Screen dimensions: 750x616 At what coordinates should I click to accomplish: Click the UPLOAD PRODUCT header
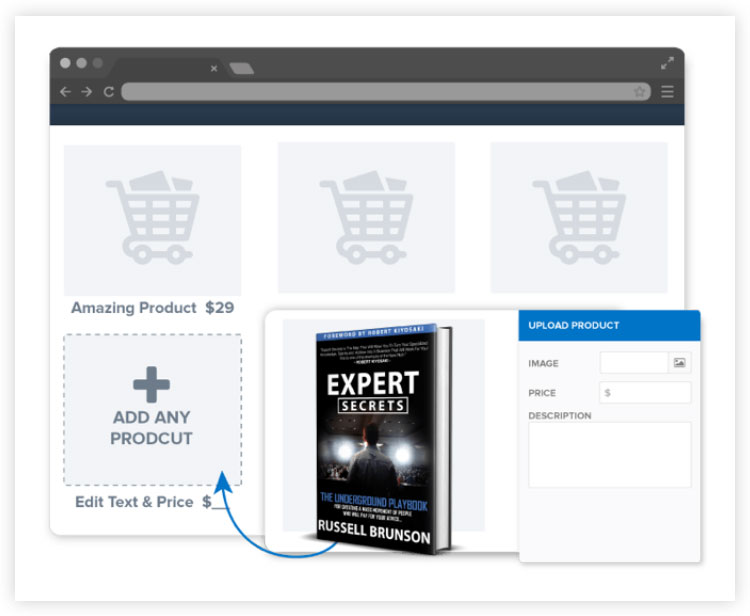click(609, 326)
